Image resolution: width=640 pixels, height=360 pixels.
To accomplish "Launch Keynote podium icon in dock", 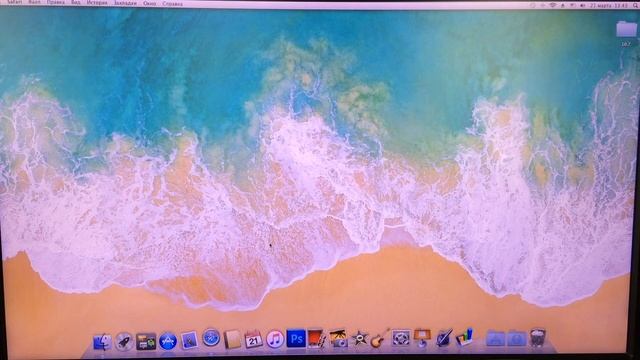I will pyautogui.click(x=422, y=338).
